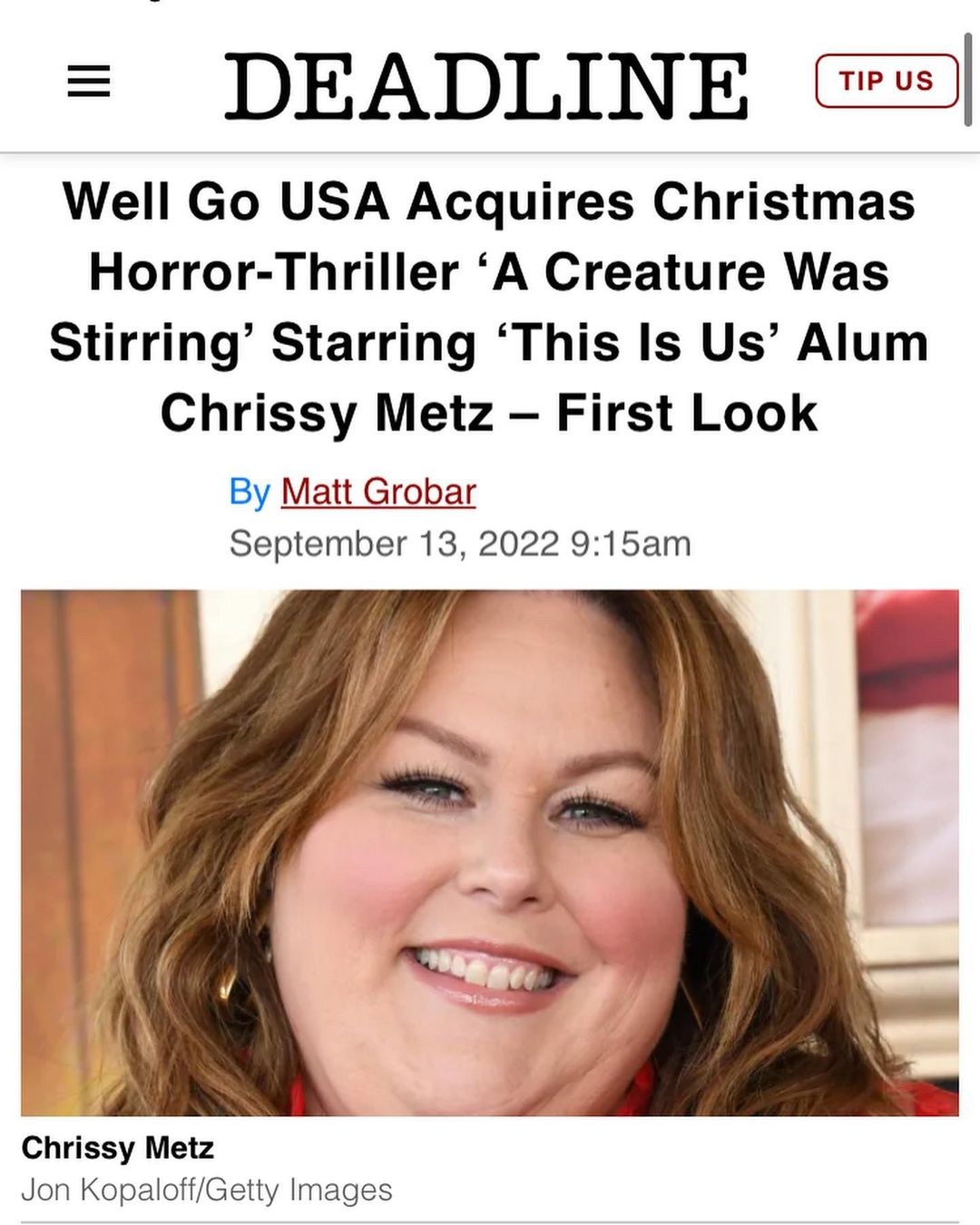Go to Deadline homepage via logo
980x1225 pixels.
[x=486, y=85]
